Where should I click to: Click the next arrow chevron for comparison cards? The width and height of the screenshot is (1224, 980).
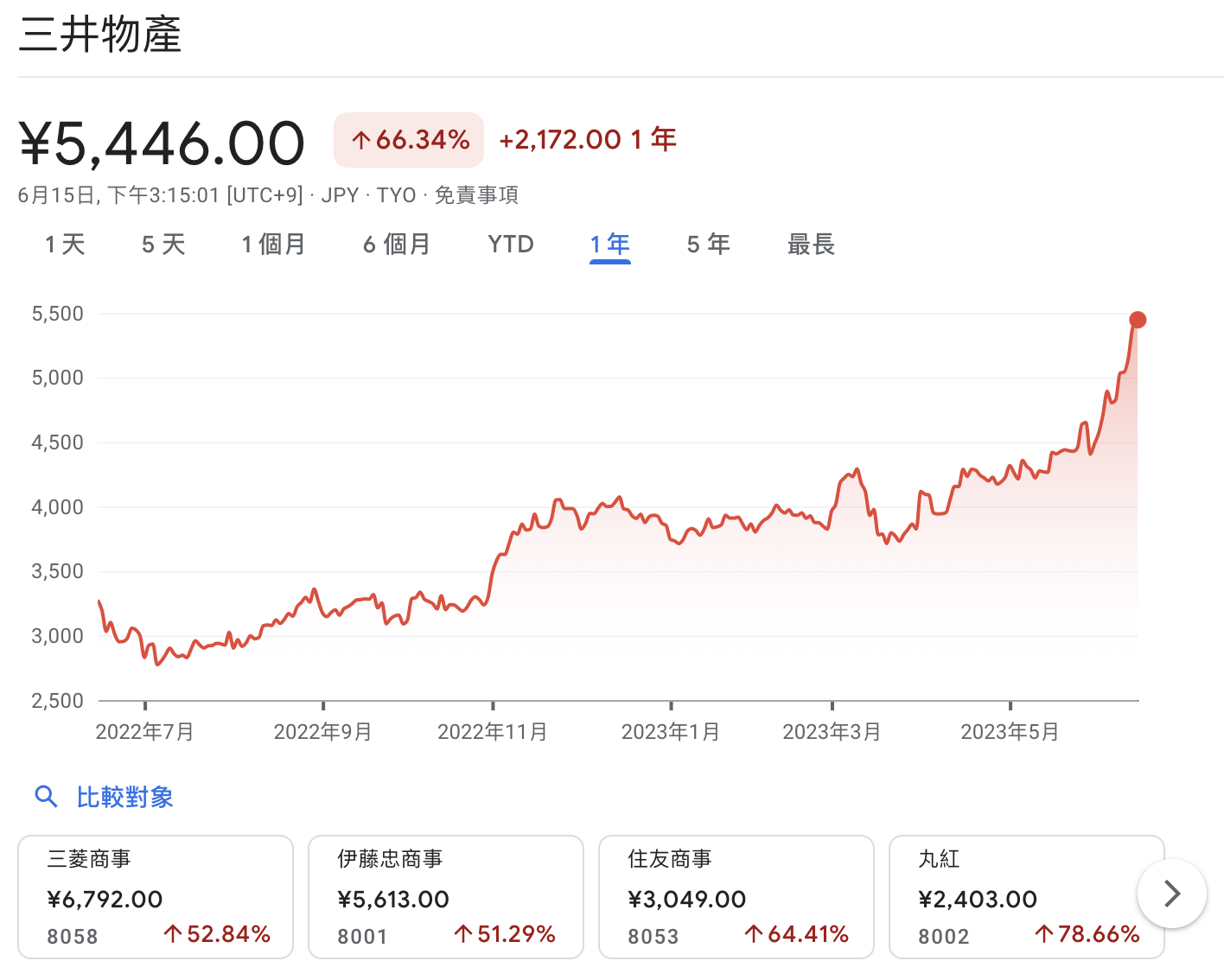click(x=1171, y=894)
